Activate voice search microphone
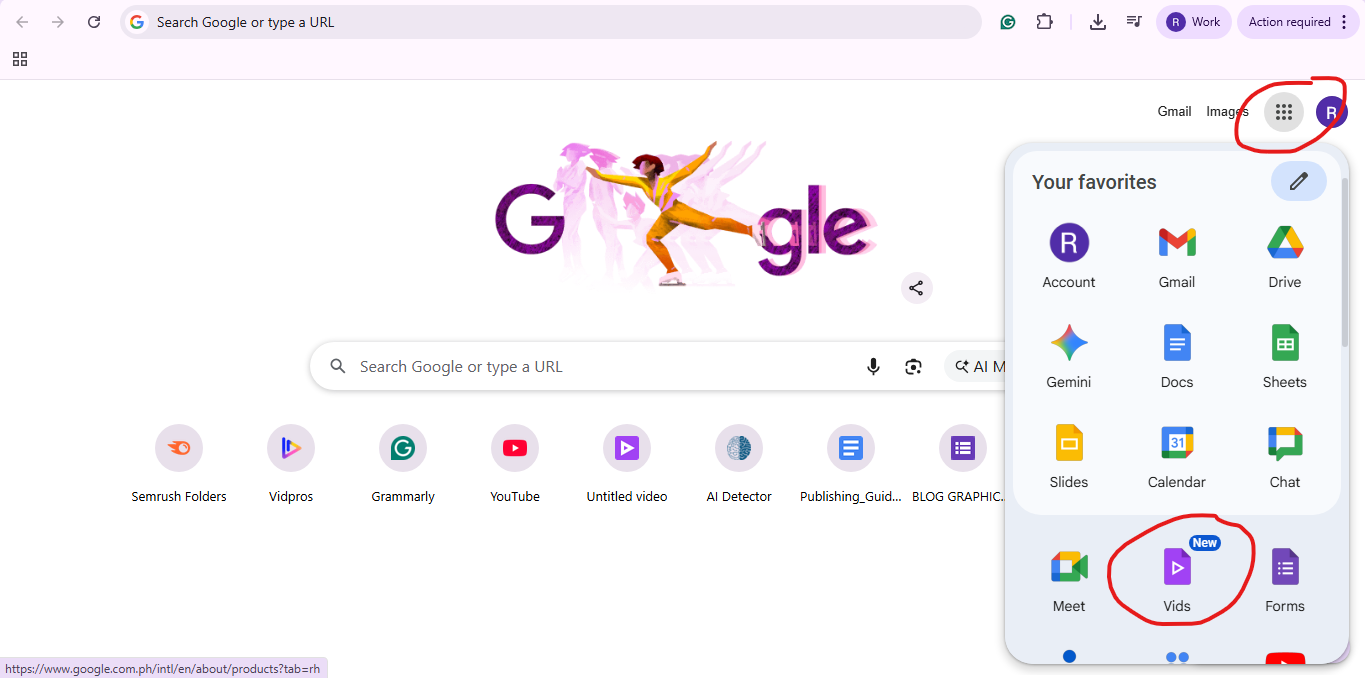1365x678 pixels. [873, 366]
